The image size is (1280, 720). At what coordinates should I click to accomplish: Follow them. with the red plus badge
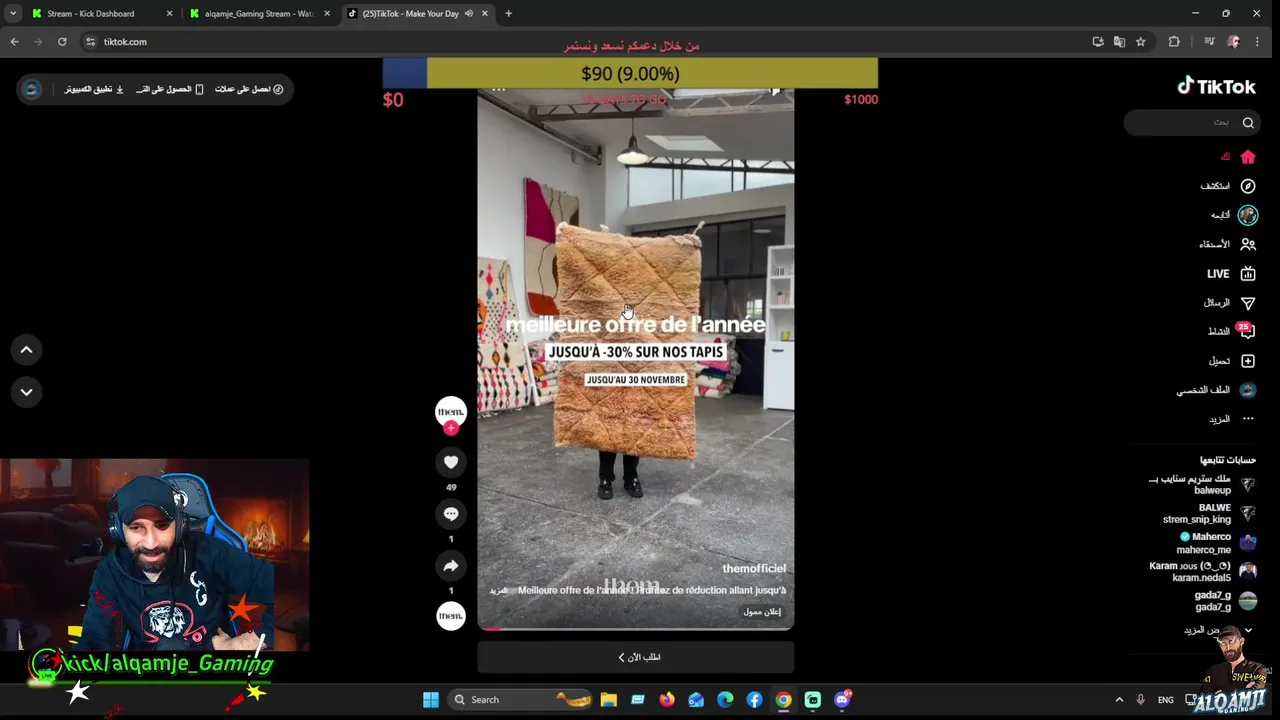tap(451, 428)
